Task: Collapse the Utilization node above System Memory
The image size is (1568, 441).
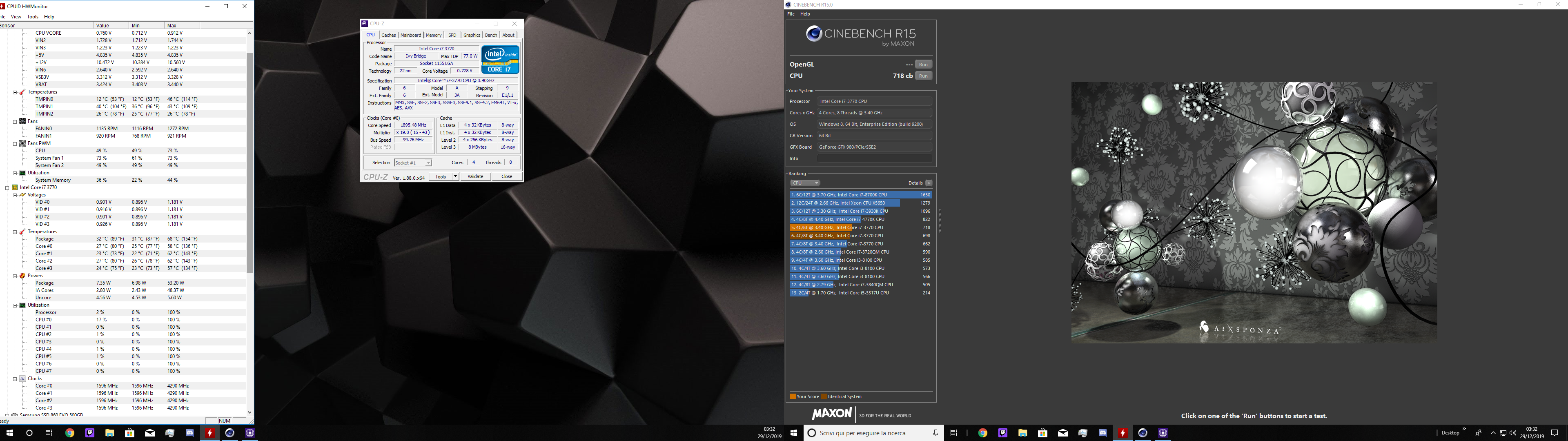Action: click(x=15, y=173)
